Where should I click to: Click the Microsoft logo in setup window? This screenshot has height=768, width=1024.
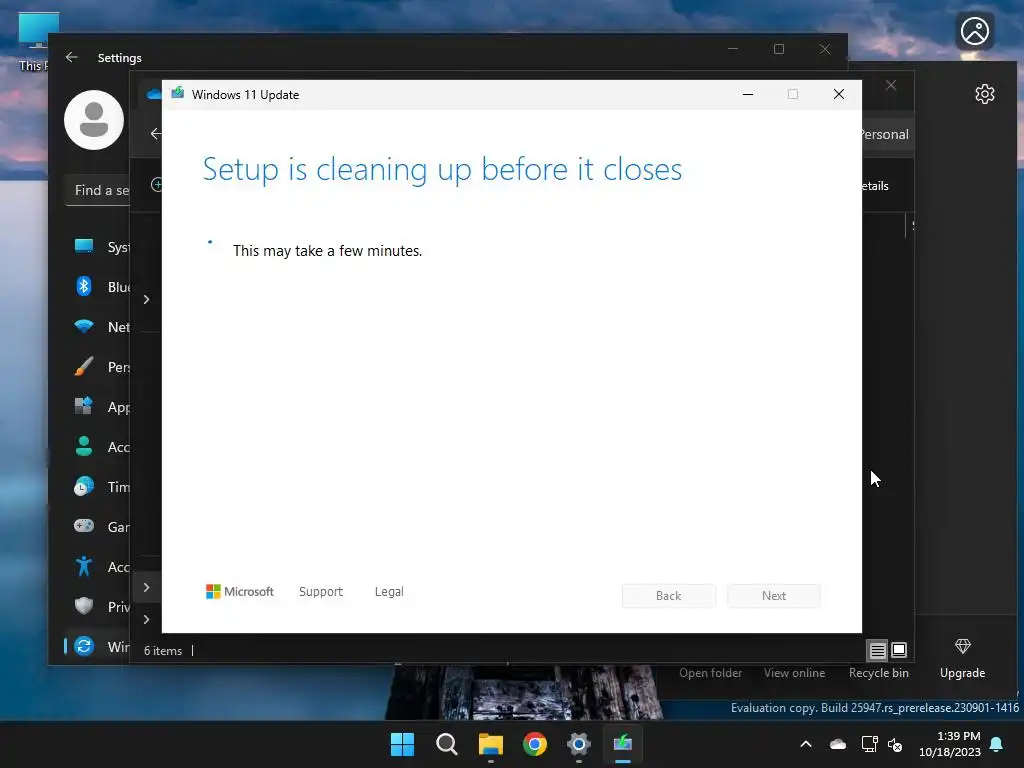(x=240, y=592)
